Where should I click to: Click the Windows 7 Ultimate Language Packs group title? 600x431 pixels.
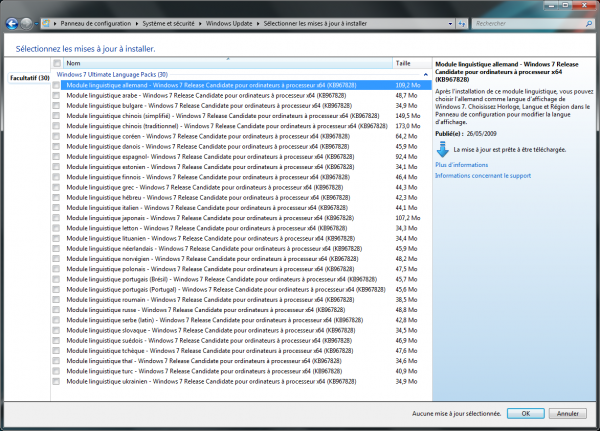point(112,75)
